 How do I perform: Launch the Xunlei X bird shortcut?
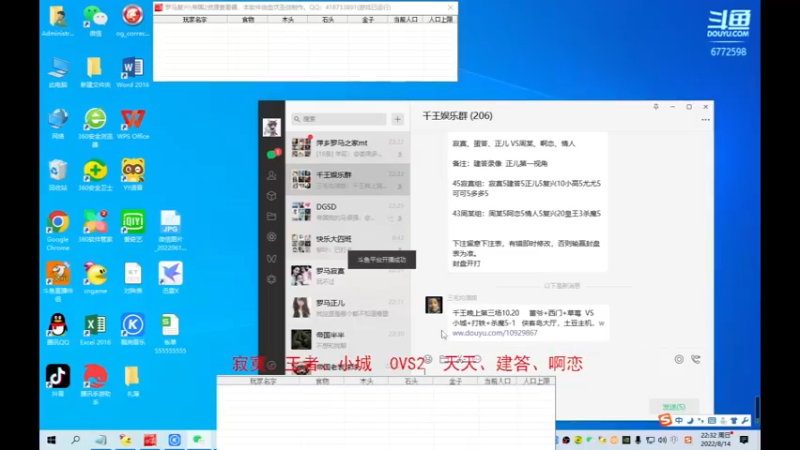pos(170,278)
